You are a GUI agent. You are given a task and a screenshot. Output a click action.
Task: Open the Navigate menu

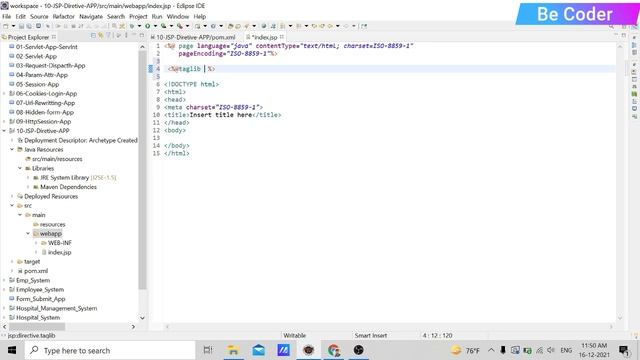point(91,16)
